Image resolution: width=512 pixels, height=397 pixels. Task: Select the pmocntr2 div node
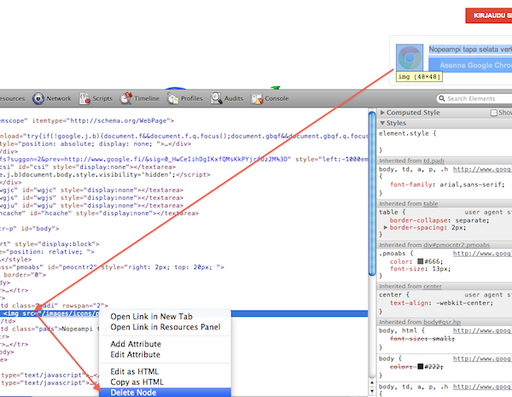112,267
